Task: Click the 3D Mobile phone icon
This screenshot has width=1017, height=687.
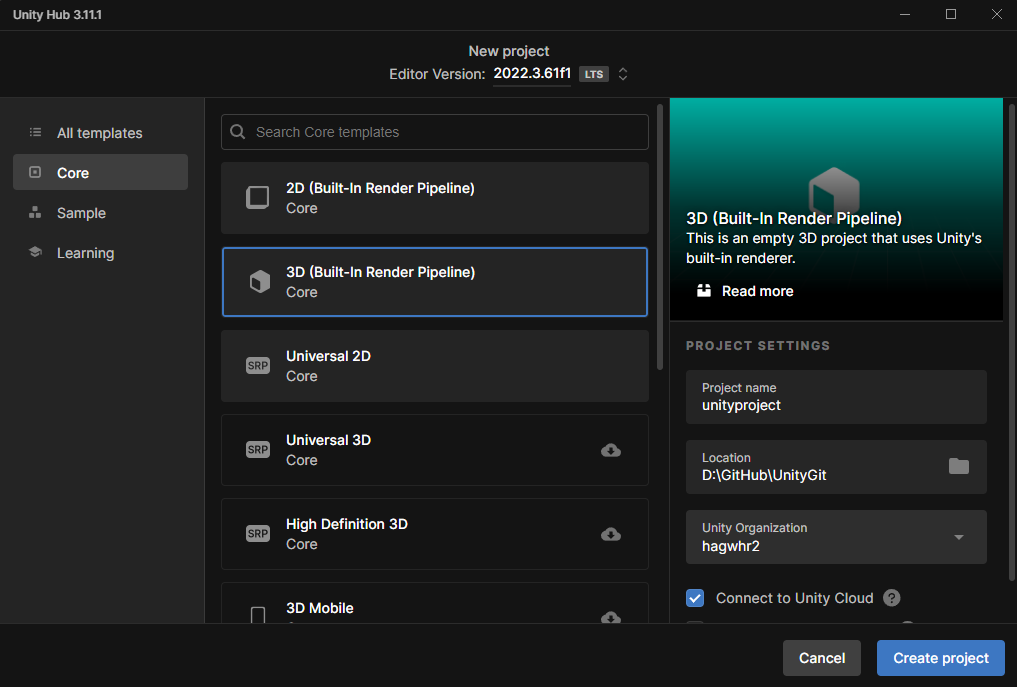Action: click(x=257, y=615)
